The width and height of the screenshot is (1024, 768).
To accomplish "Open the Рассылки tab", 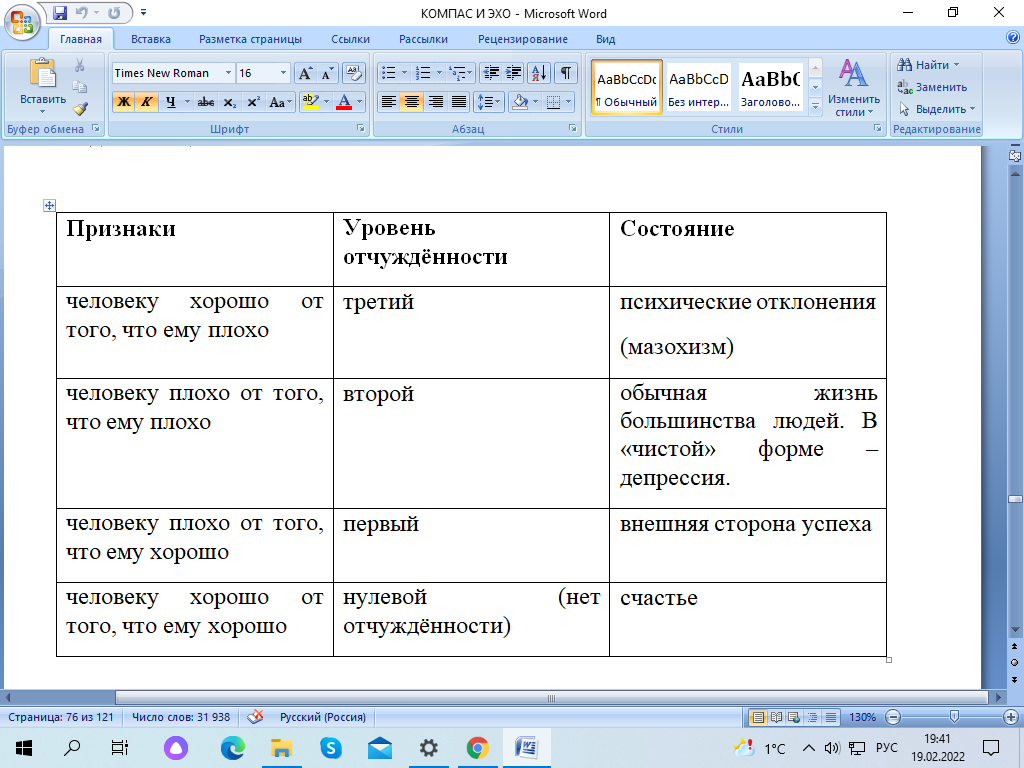I will pyautogui.click(x=423, y=39).
